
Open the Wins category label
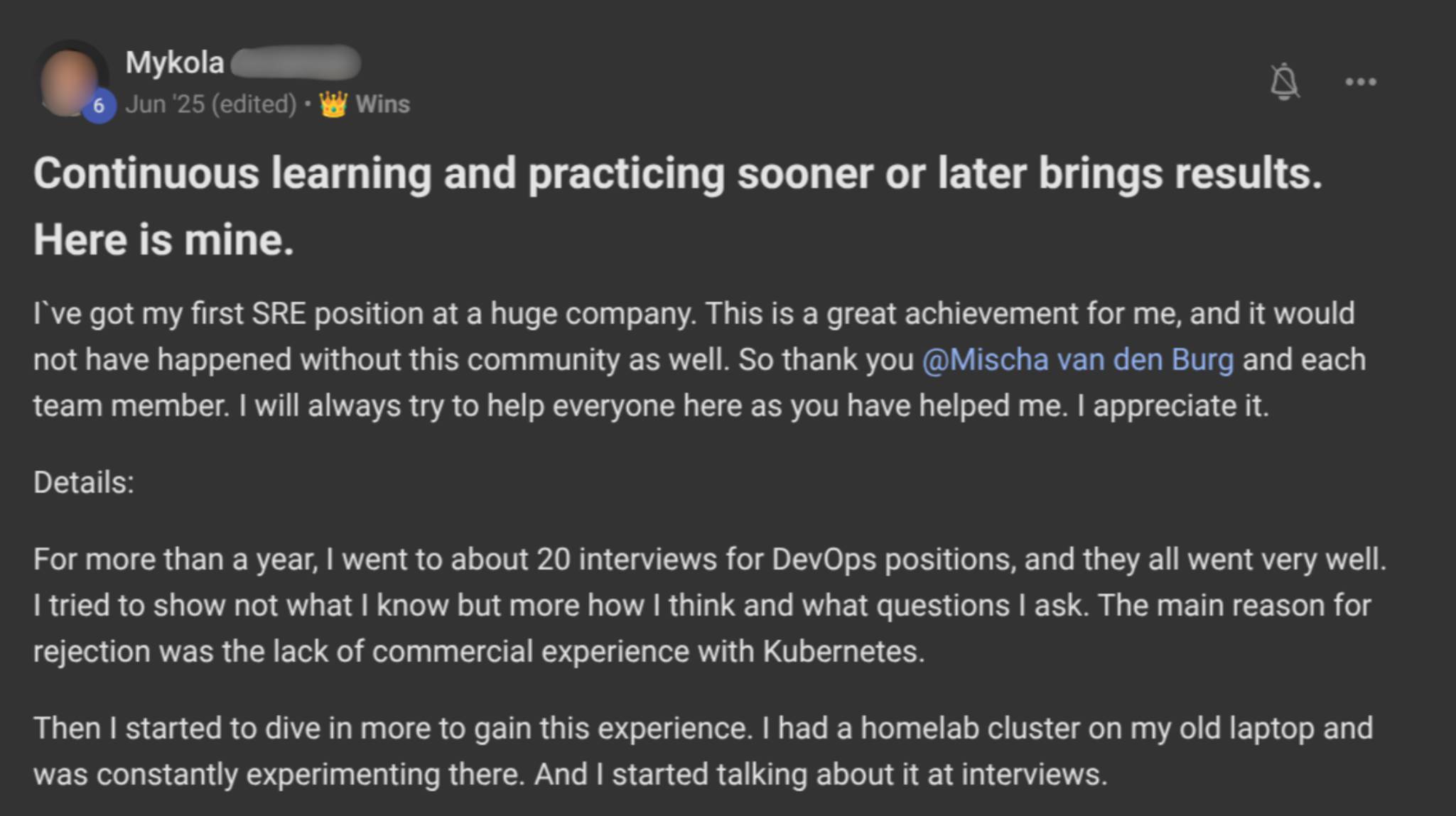coord(382,104)
